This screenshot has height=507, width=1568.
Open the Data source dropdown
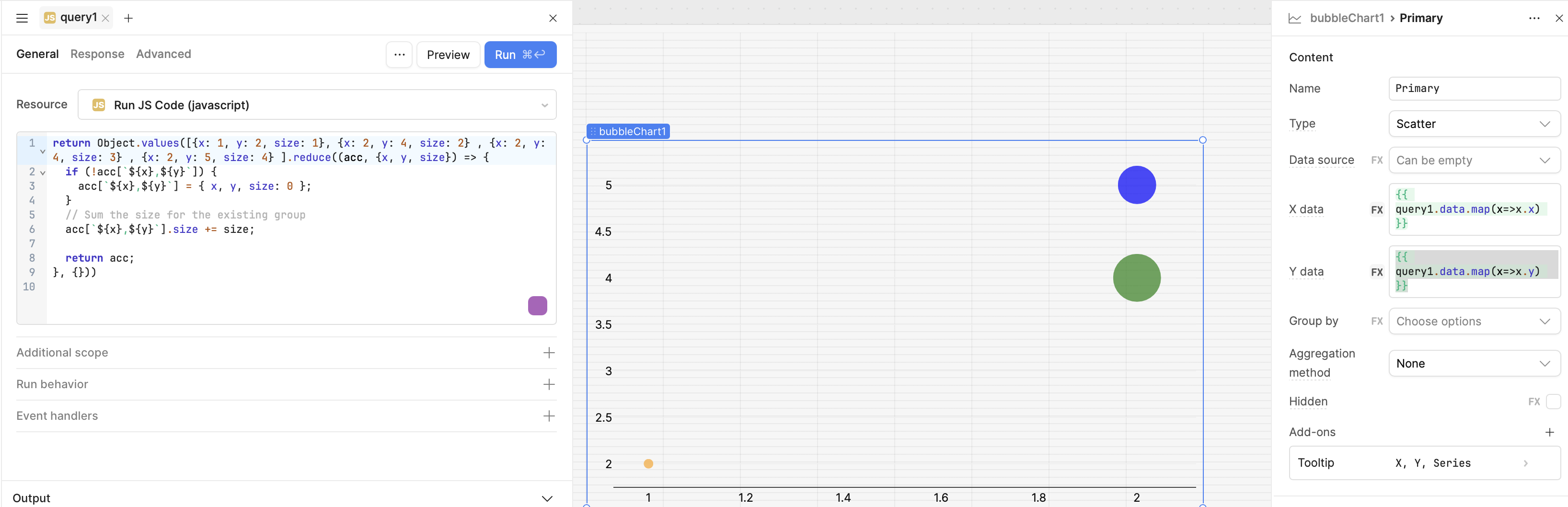click(x=1474, y=161)
